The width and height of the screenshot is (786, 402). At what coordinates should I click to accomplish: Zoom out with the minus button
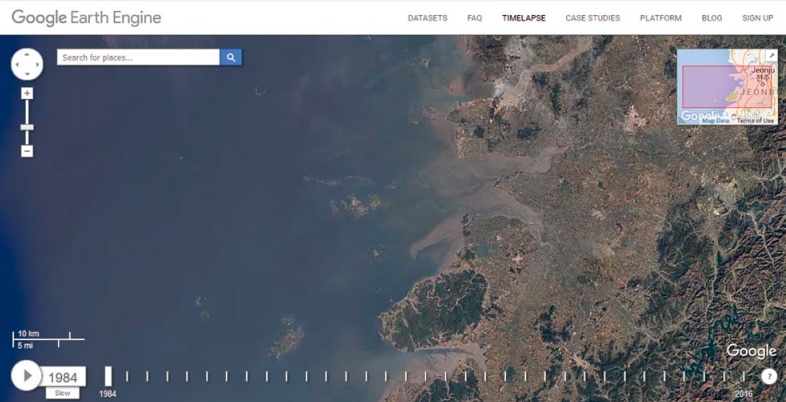point(27,151)
